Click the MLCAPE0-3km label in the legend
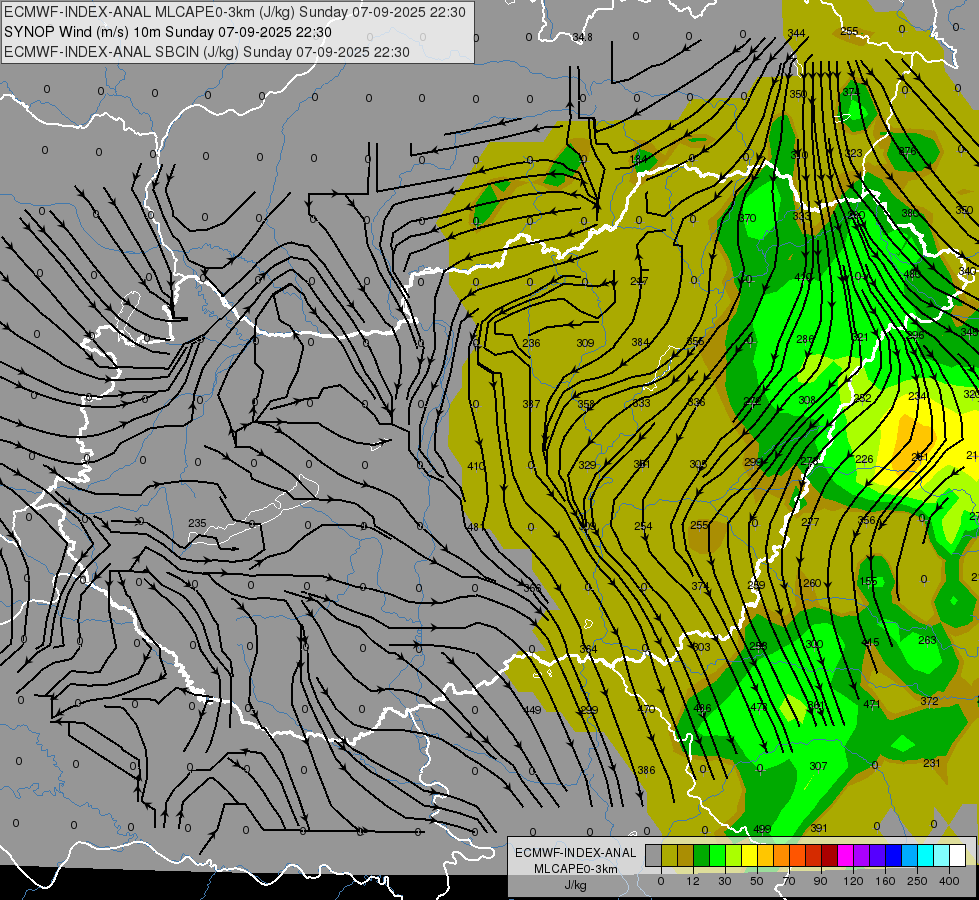 tap(575, 869)
